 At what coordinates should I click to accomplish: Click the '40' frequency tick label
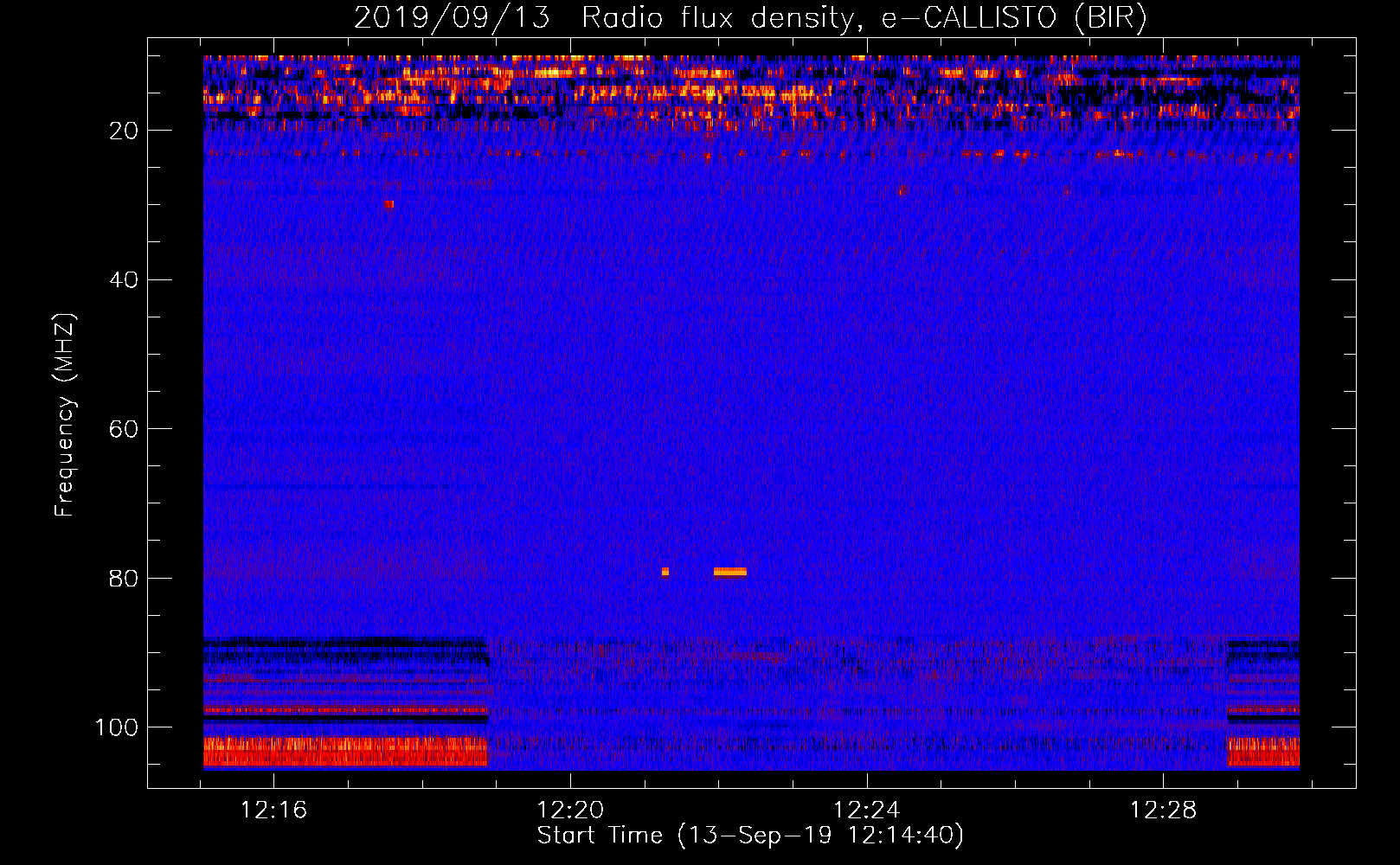[125, 280]
